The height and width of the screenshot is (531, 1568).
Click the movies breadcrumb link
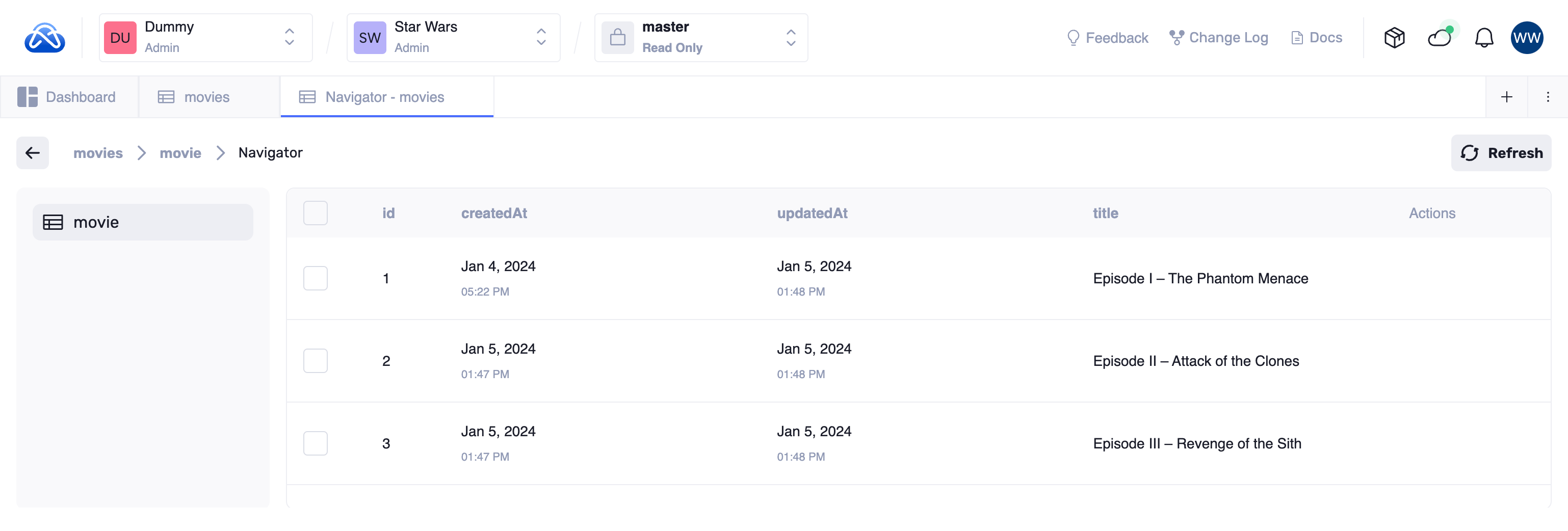[98, 153]
